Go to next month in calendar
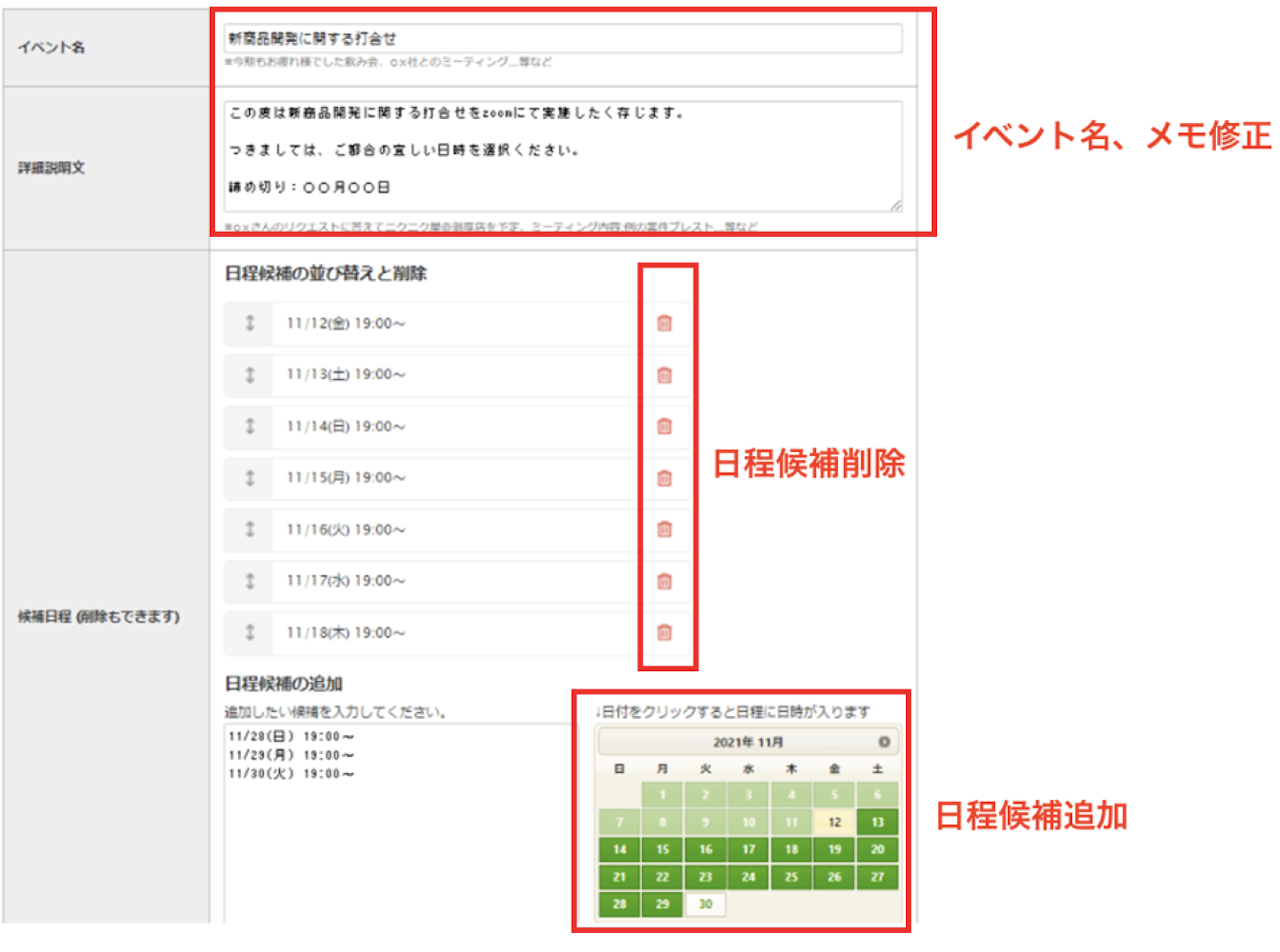Image resolution: width=1280 pixels, height=952 pixels. click(883, 741)
